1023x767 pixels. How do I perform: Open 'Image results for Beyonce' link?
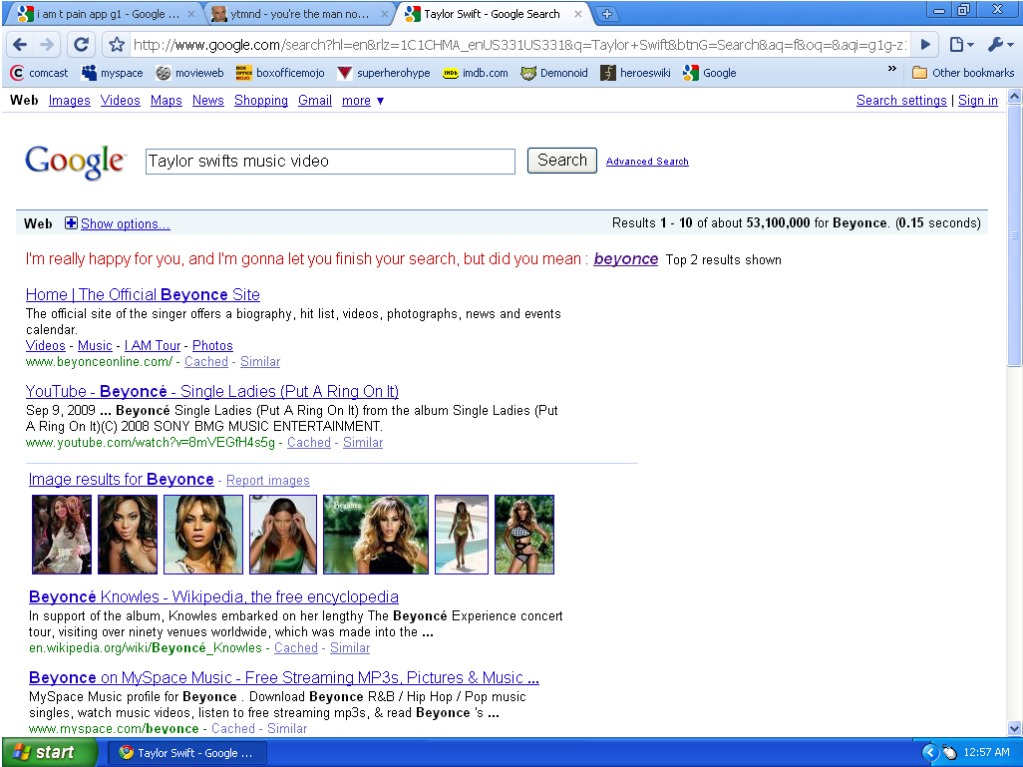(x=121, y=479)
